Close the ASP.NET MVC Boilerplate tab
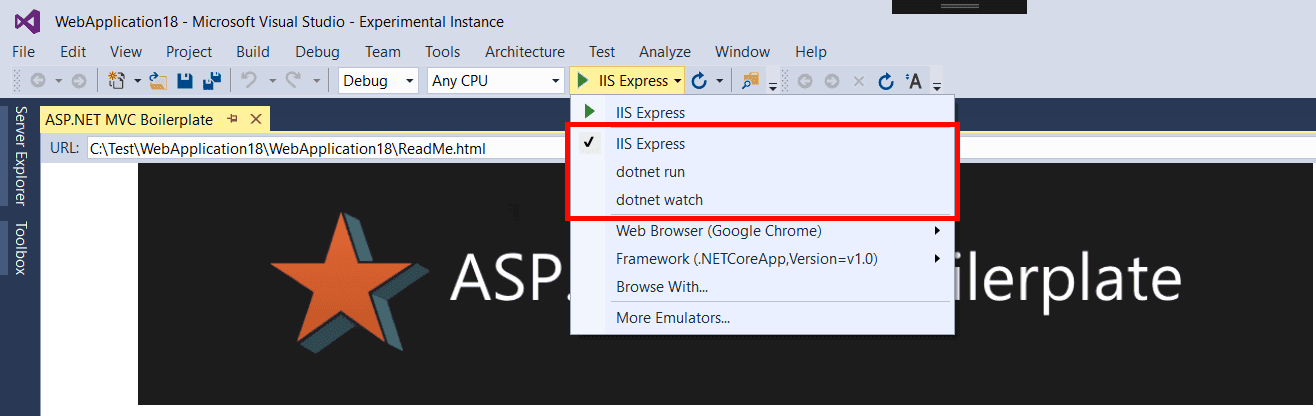This screenshot has height=416, width=1316. click(255, 119)
